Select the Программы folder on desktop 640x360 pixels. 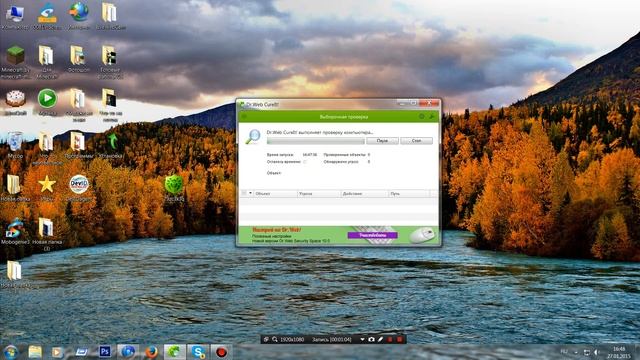point(78,145)
